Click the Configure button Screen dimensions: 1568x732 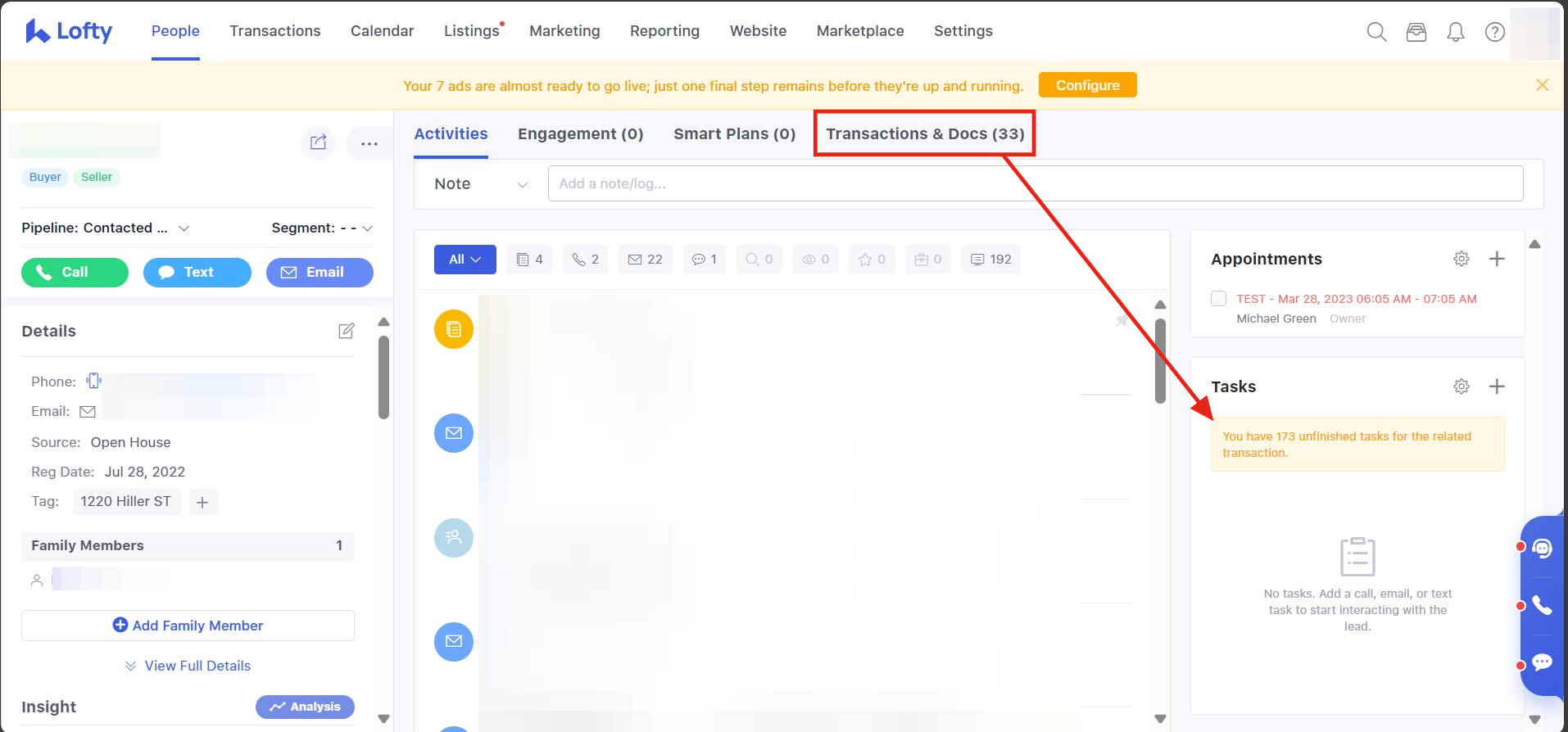pos(1087,85)
